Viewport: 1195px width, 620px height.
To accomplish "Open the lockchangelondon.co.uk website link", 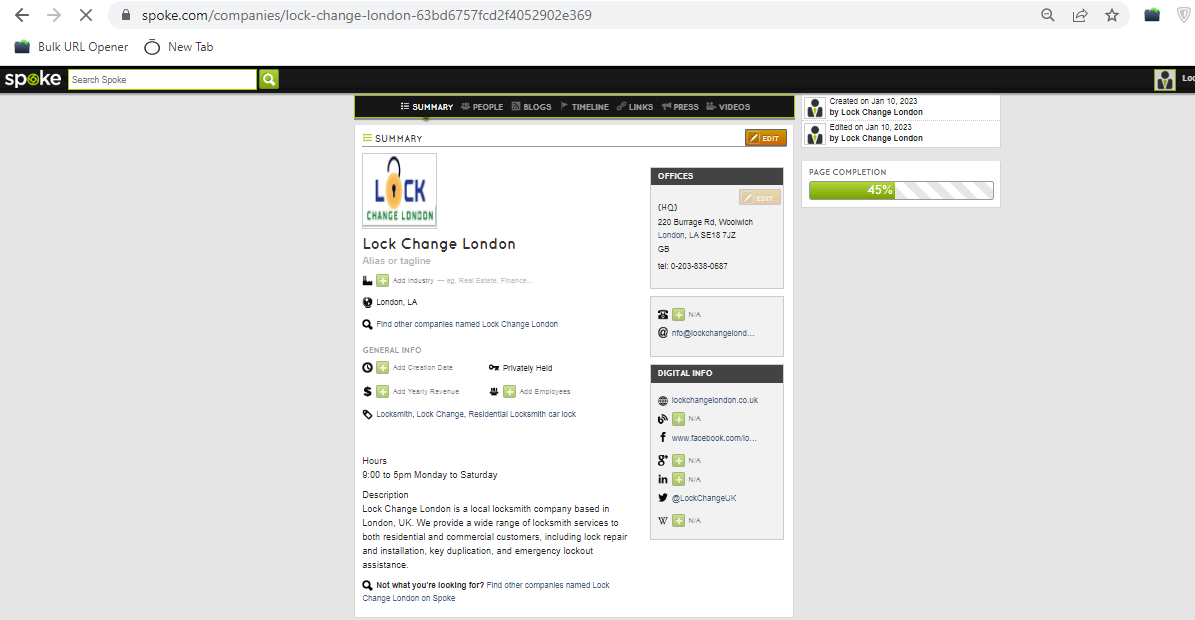I will coord(714,401).
